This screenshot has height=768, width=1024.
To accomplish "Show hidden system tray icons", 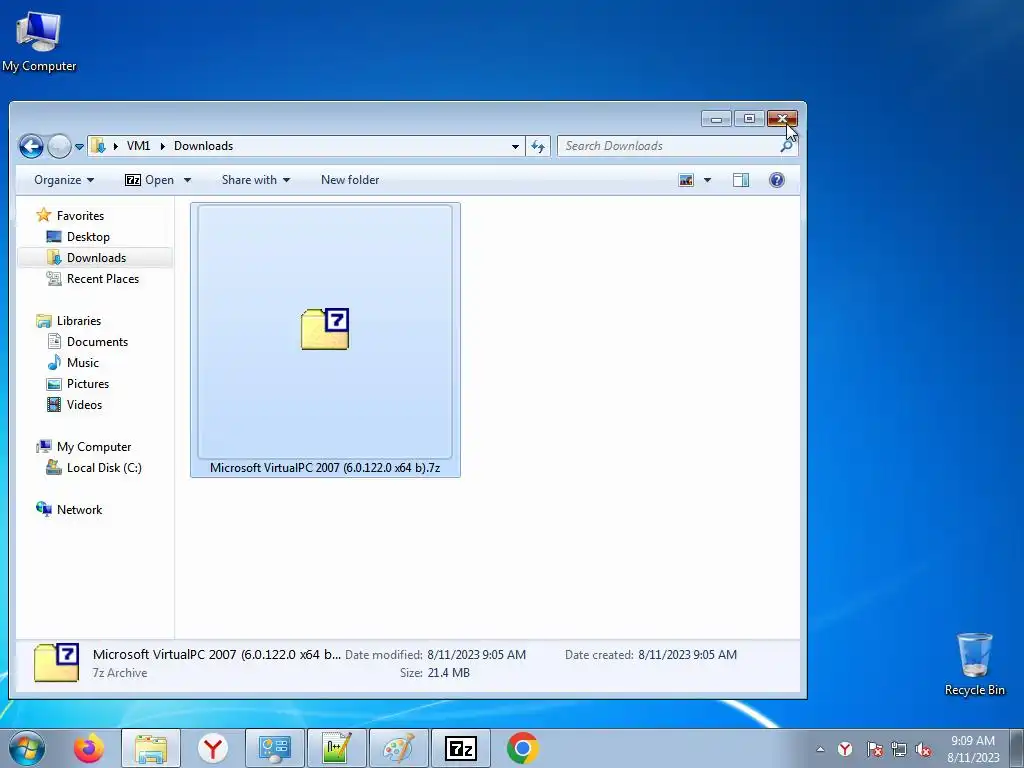I will [x=820, y=749].
